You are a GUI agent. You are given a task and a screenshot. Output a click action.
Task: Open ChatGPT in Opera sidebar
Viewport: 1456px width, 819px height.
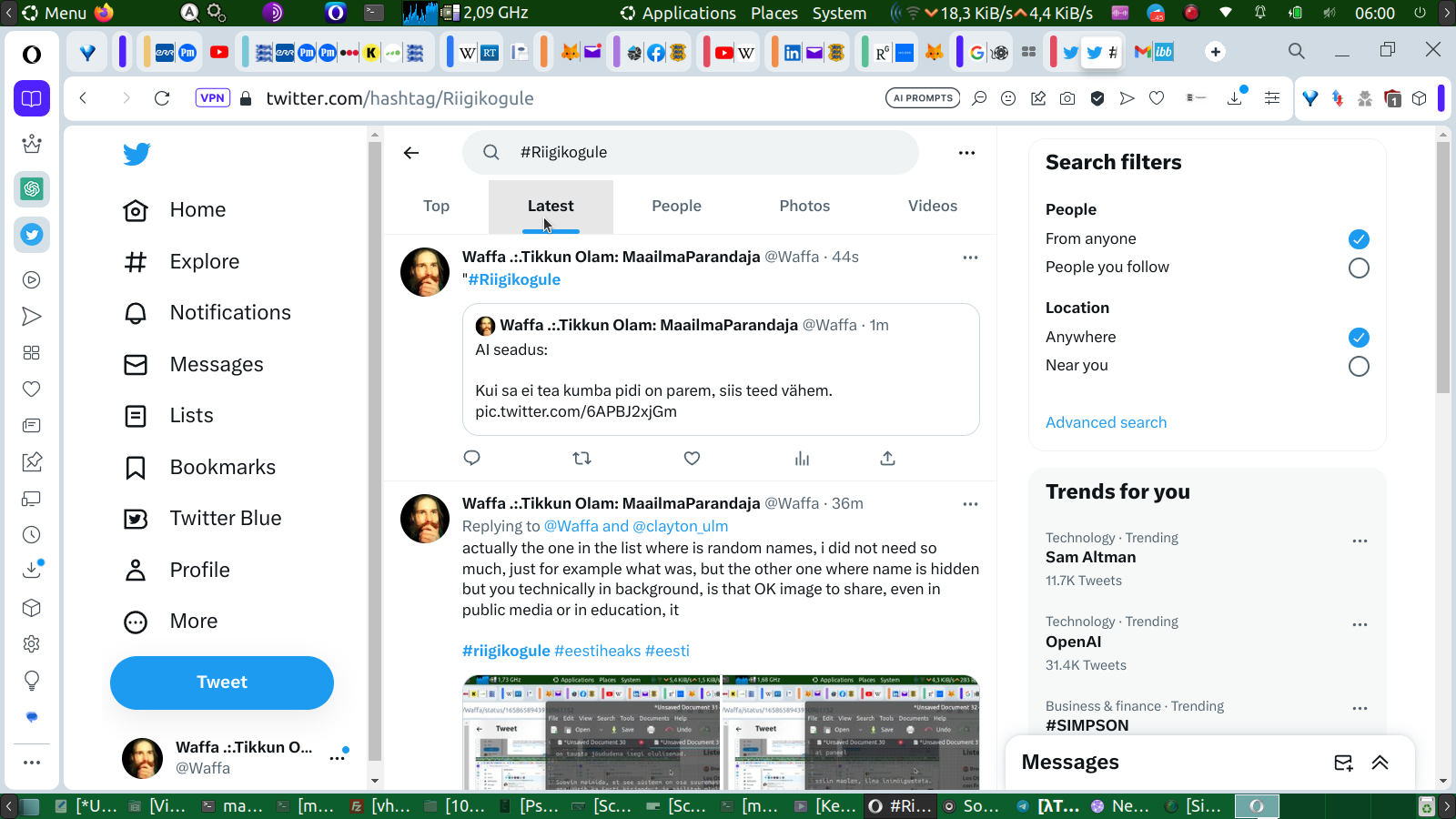(x=32, y=188)
